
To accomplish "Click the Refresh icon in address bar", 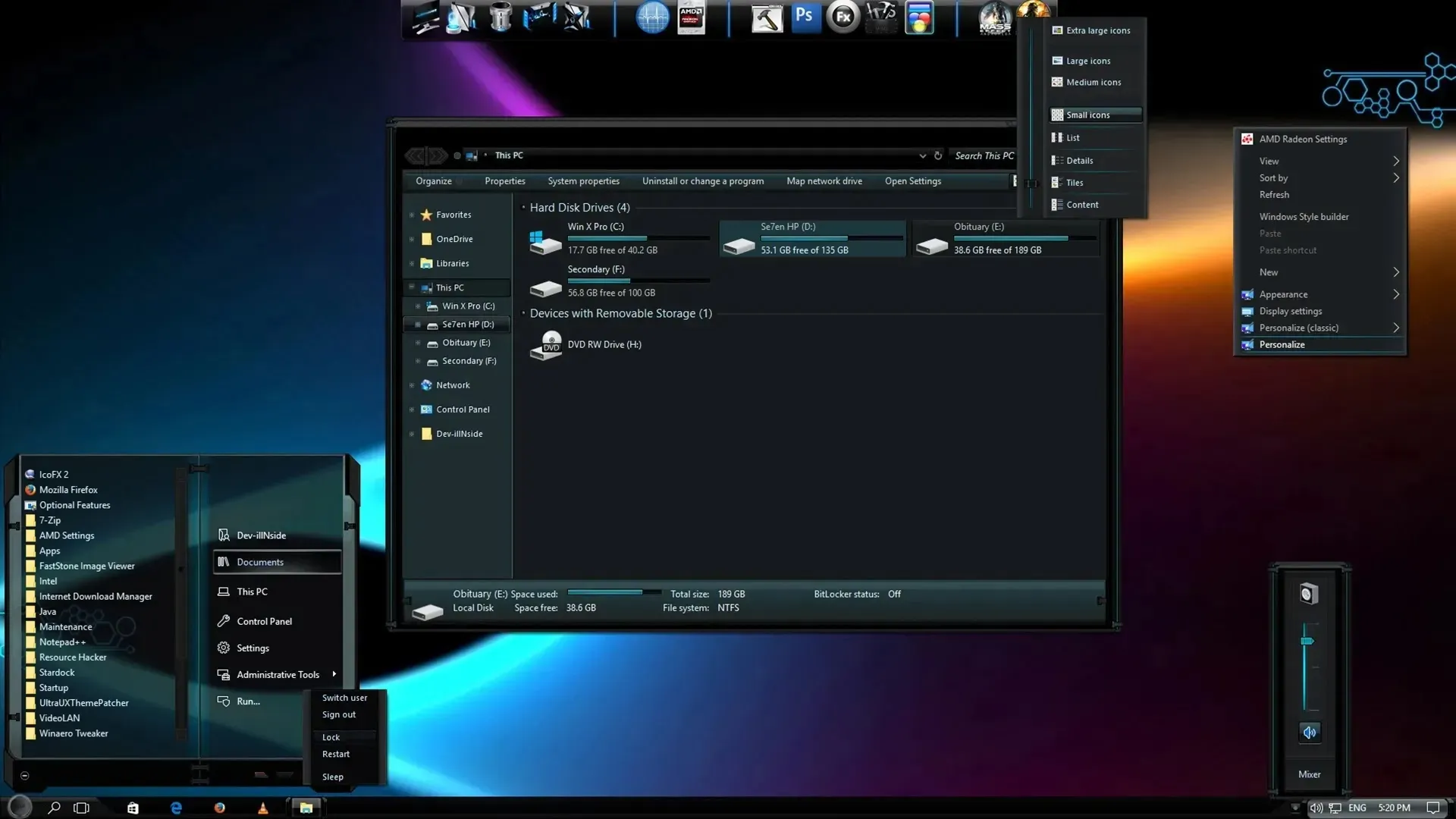I will tap(938, 155).
